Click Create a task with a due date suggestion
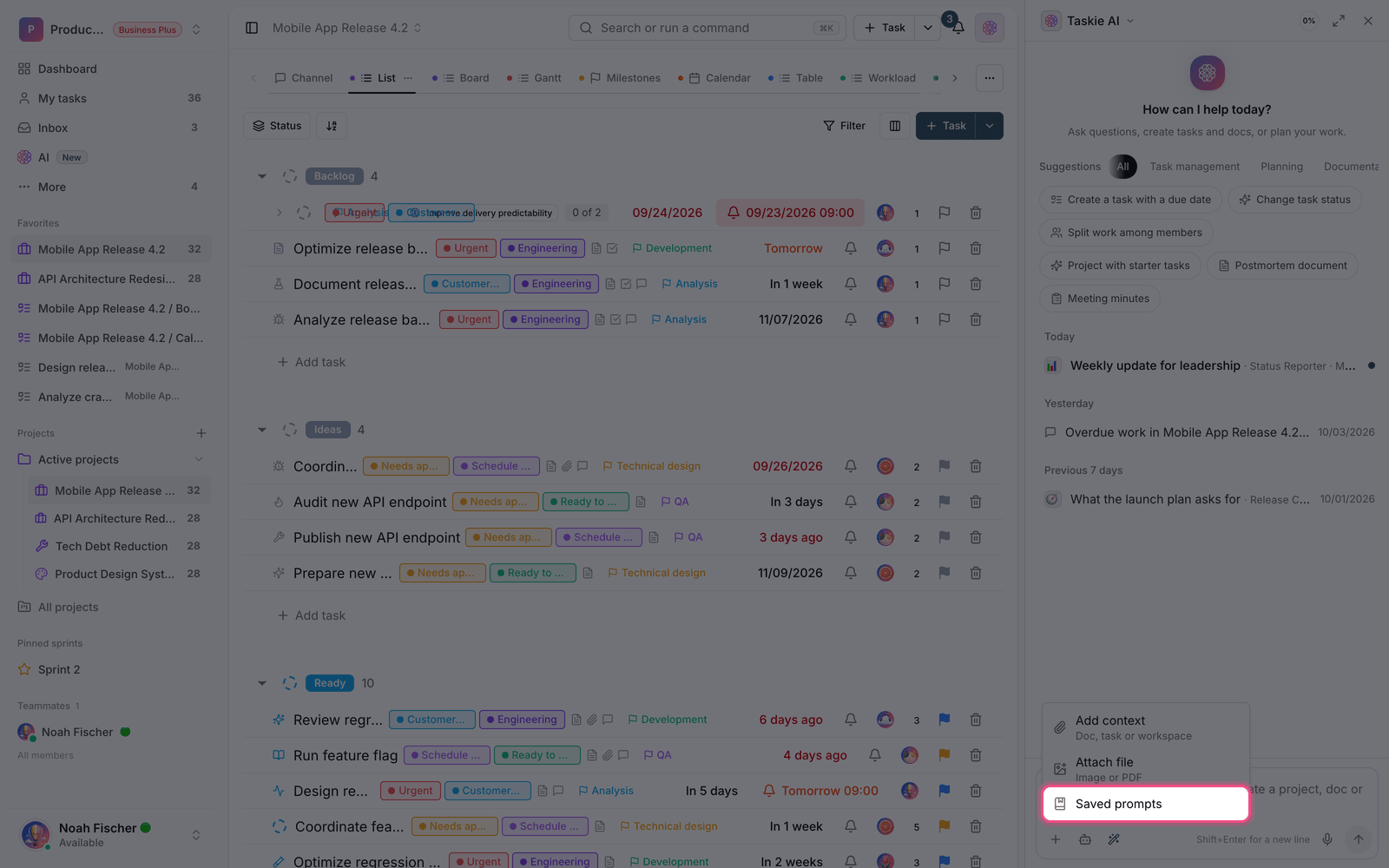Screen dimensions: 1389x868 [x=1130, y=200]
